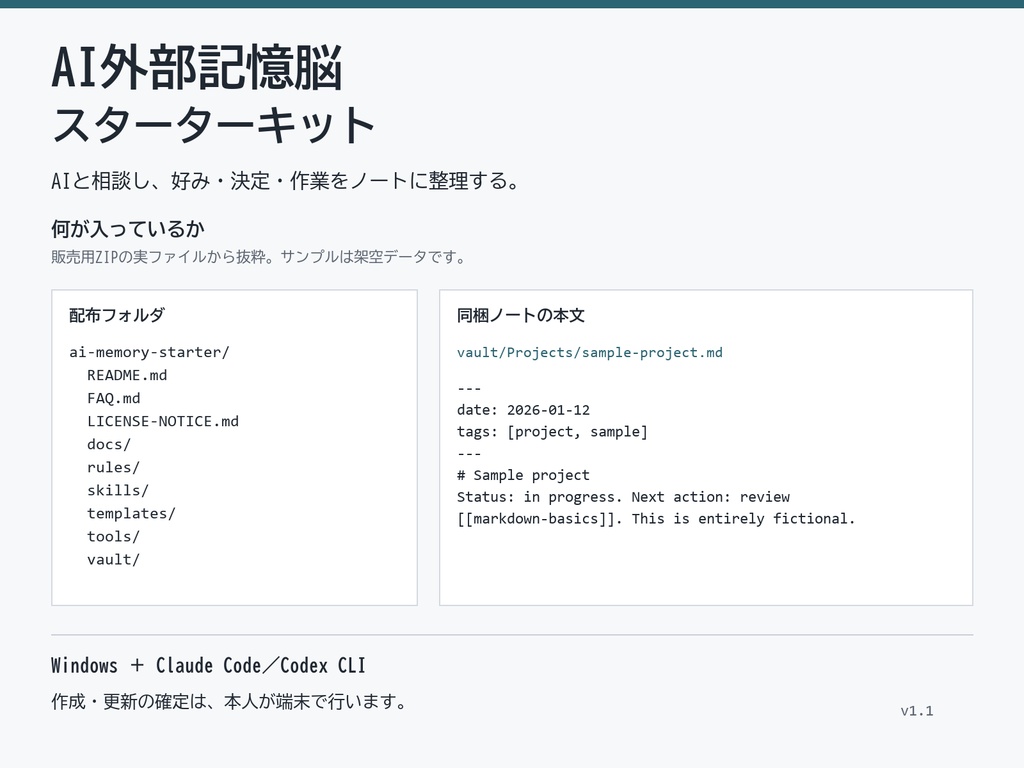Click the 'FAQ.md' file row
This screenshot has width=1024, height=768.
pyautogui.click(x=114, y=398)
